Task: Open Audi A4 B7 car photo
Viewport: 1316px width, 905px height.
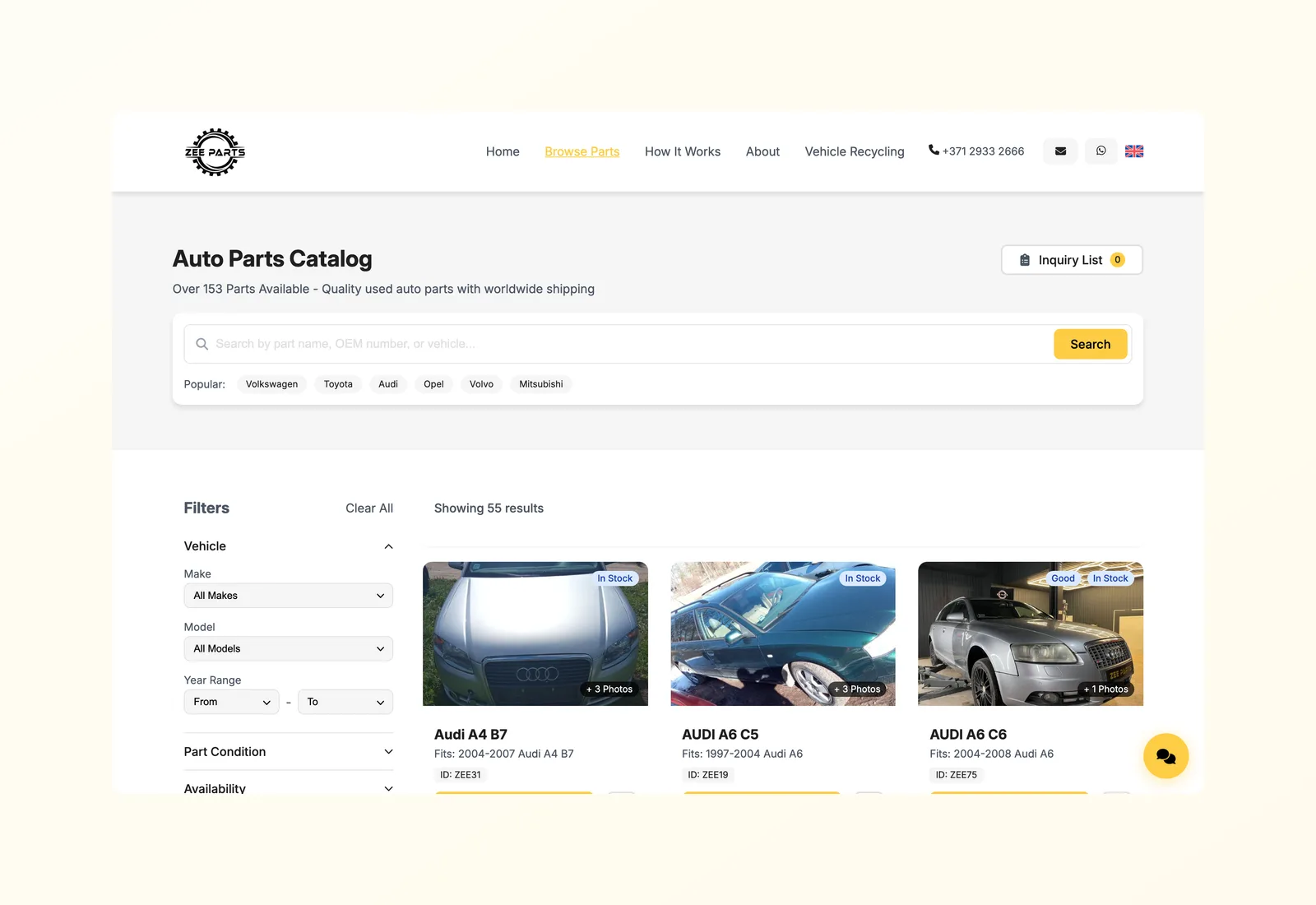Action: coord(535,633)
